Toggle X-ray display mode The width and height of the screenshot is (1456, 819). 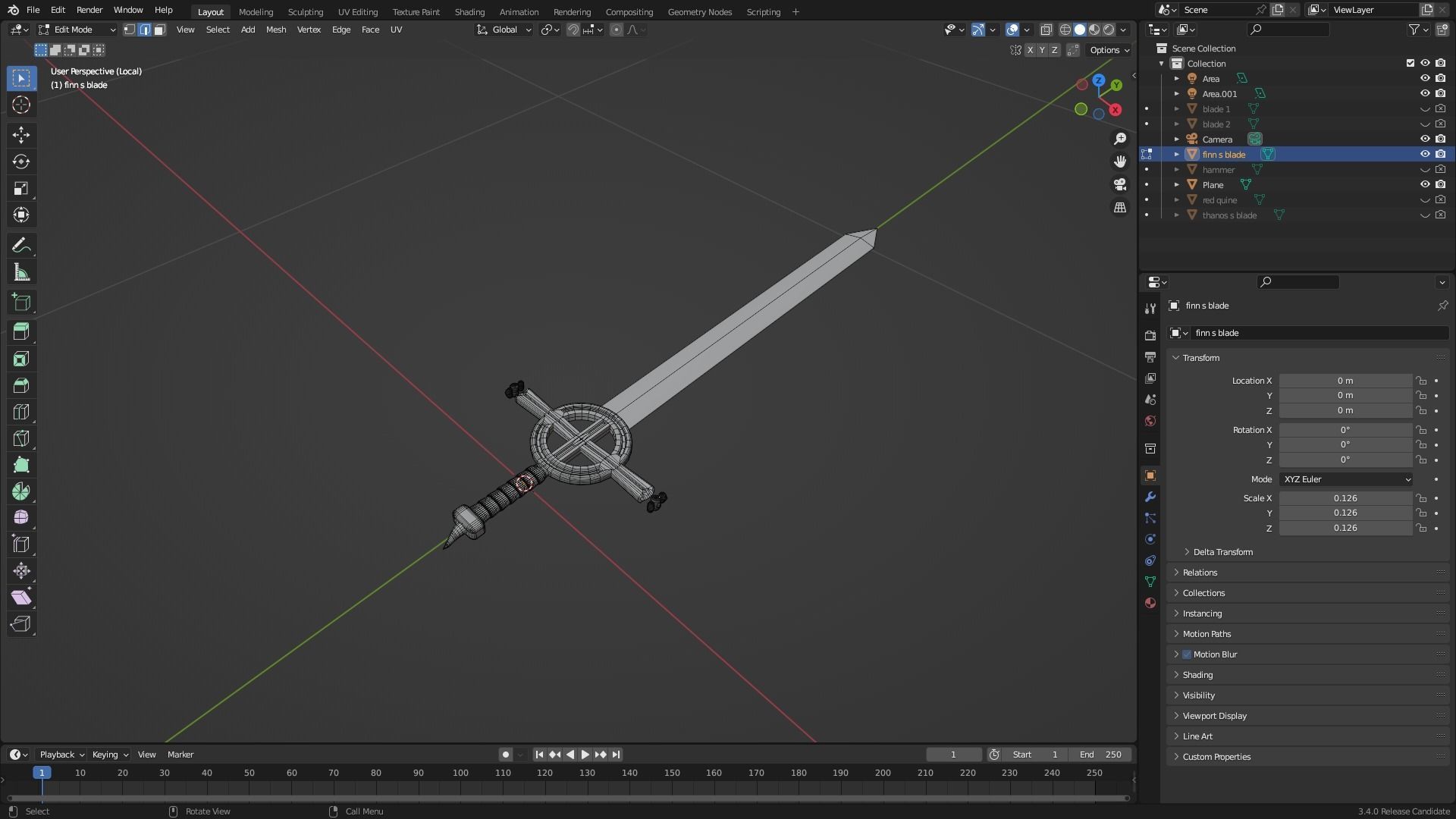coord(1046,30)
